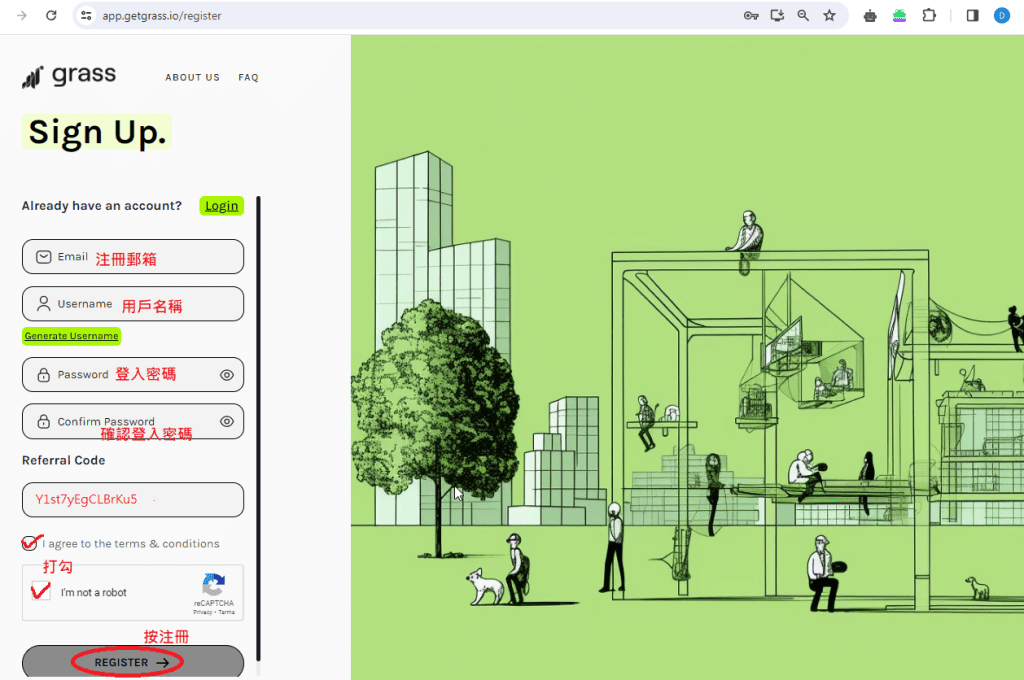Click the reCAPTCHA logo
Screen dimensions: 1024x680
click(214, 584)
